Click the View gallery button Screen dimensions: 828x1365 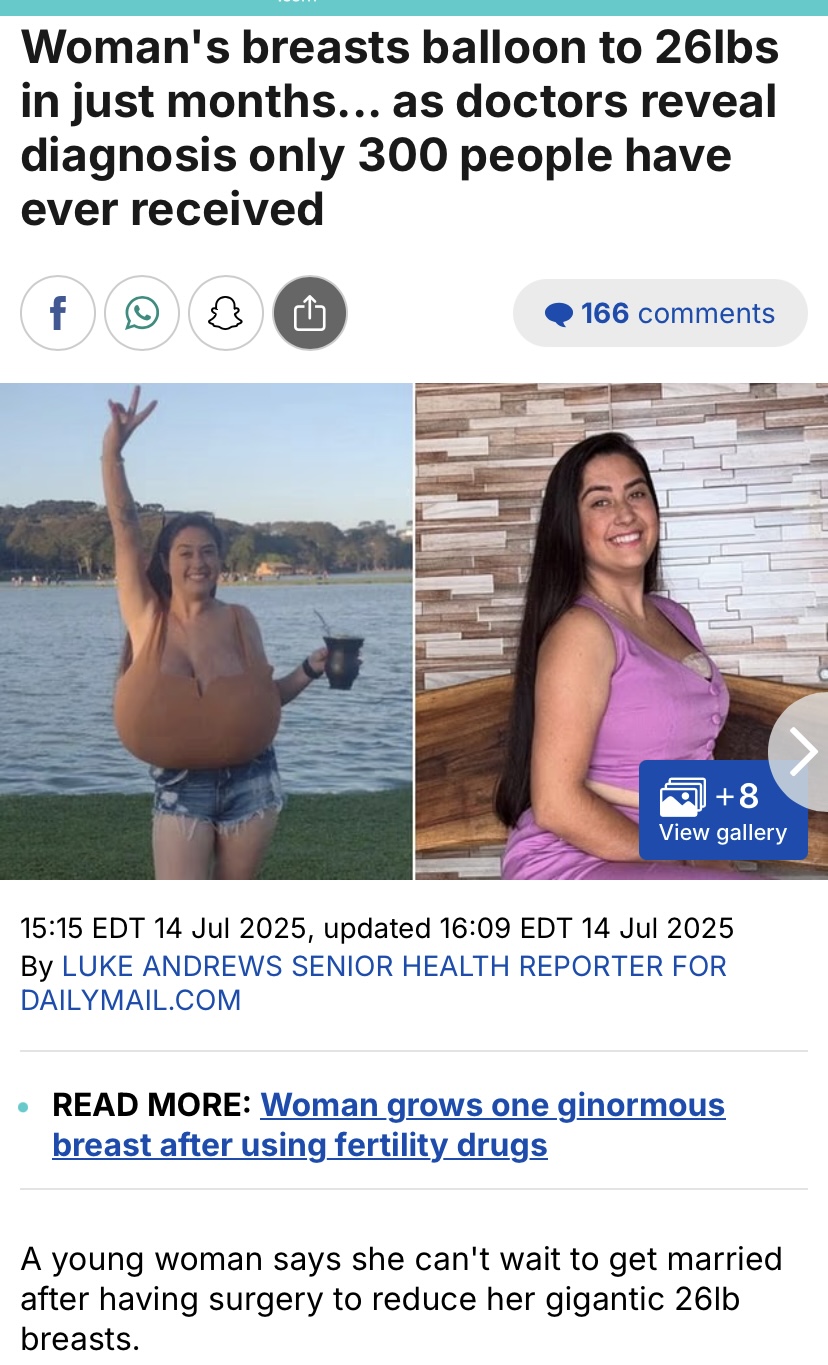[723, 810]
